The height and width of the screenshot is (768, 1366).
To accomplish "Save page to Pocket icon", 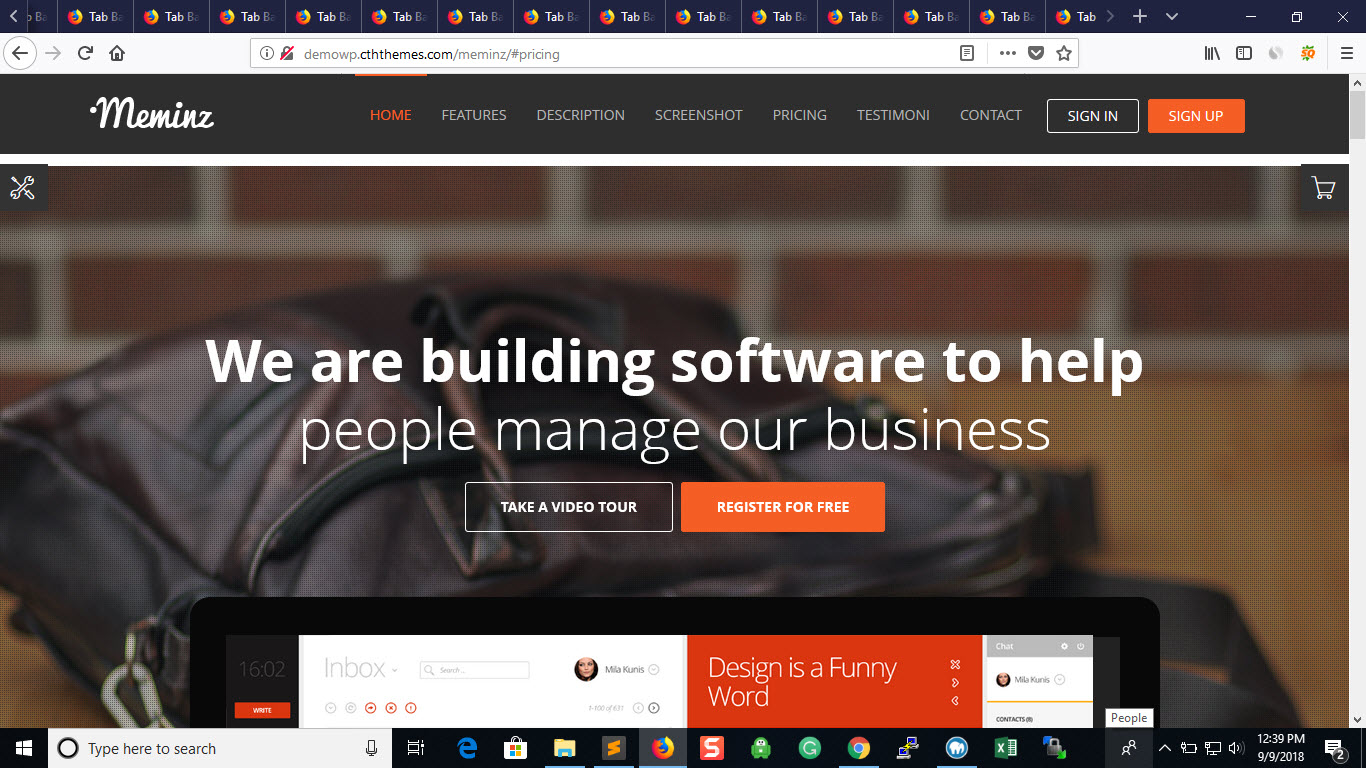I will pyautogui.click(x=1037, y=53).
